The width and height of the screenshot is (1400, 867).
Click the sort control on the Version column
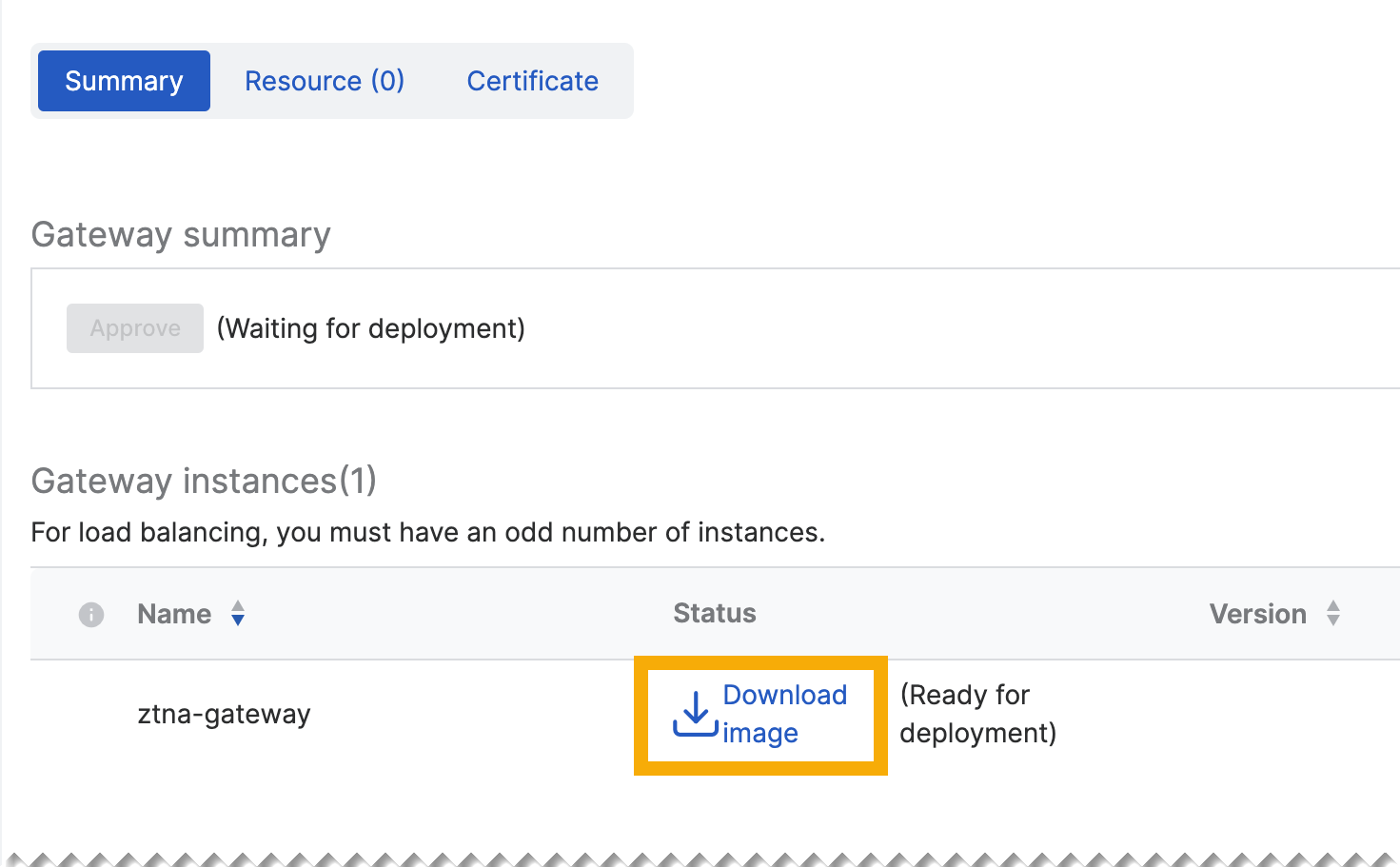1334,614
